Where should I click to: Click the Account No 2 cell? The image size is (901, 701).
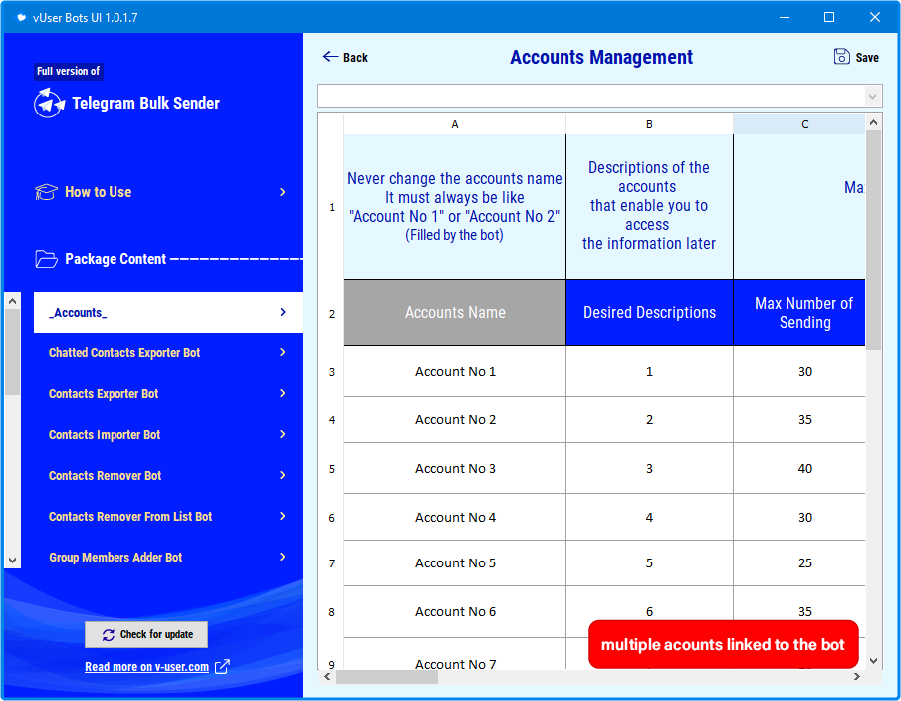455,420
